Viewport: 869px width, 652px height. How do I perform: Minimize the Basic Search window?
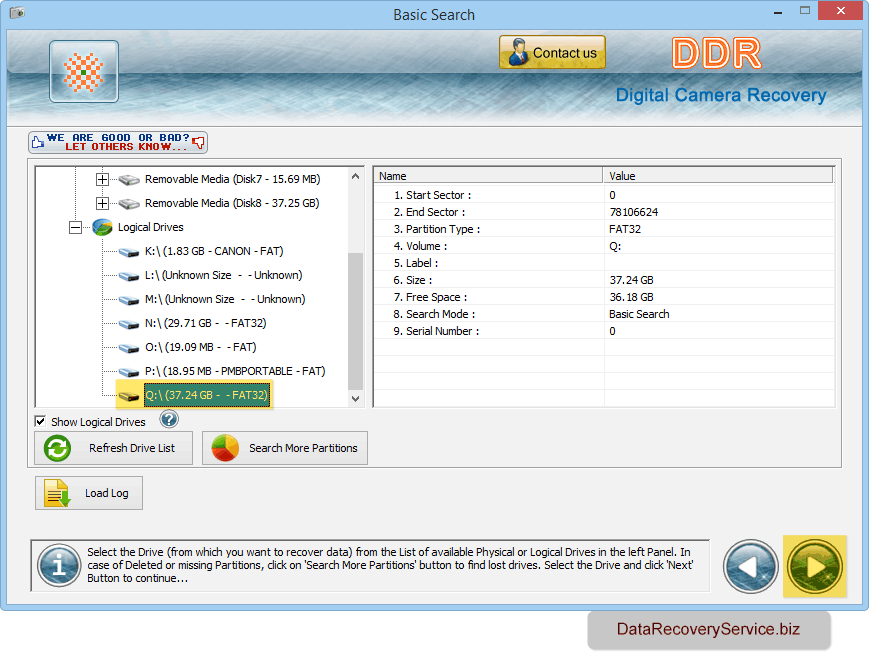(778, 11)
